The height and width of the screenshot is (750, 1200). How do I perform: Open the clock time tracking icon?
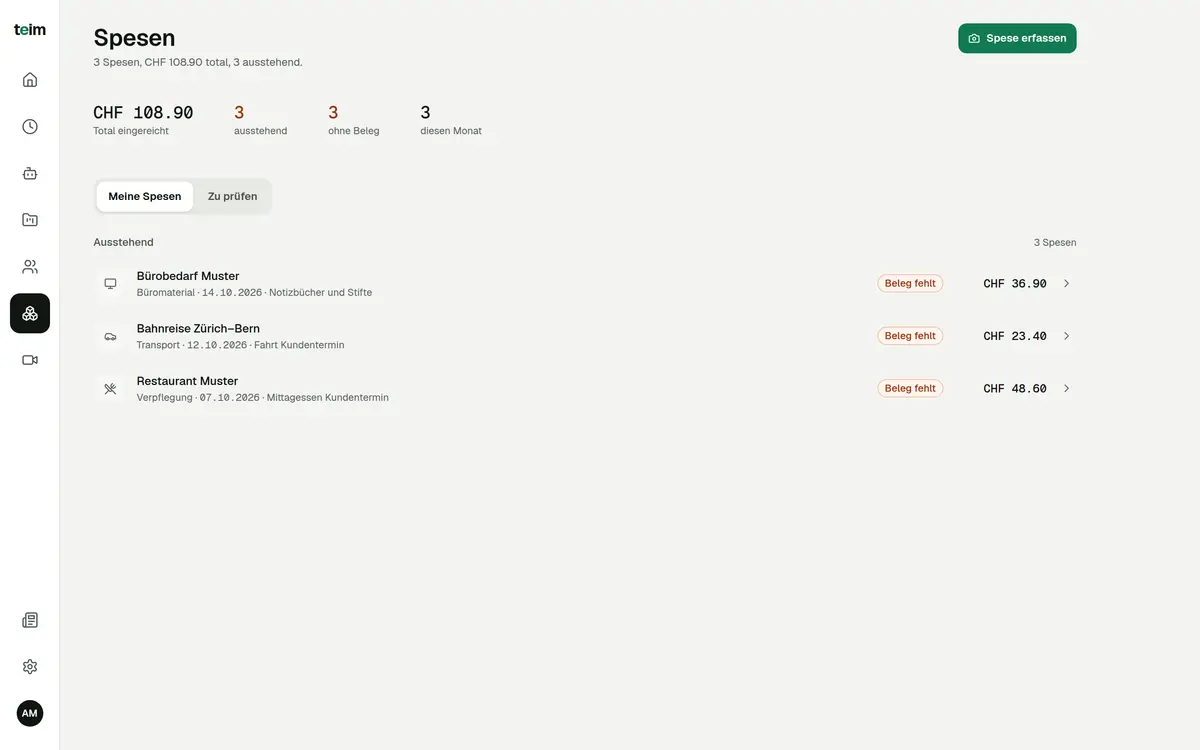(30, 127)
